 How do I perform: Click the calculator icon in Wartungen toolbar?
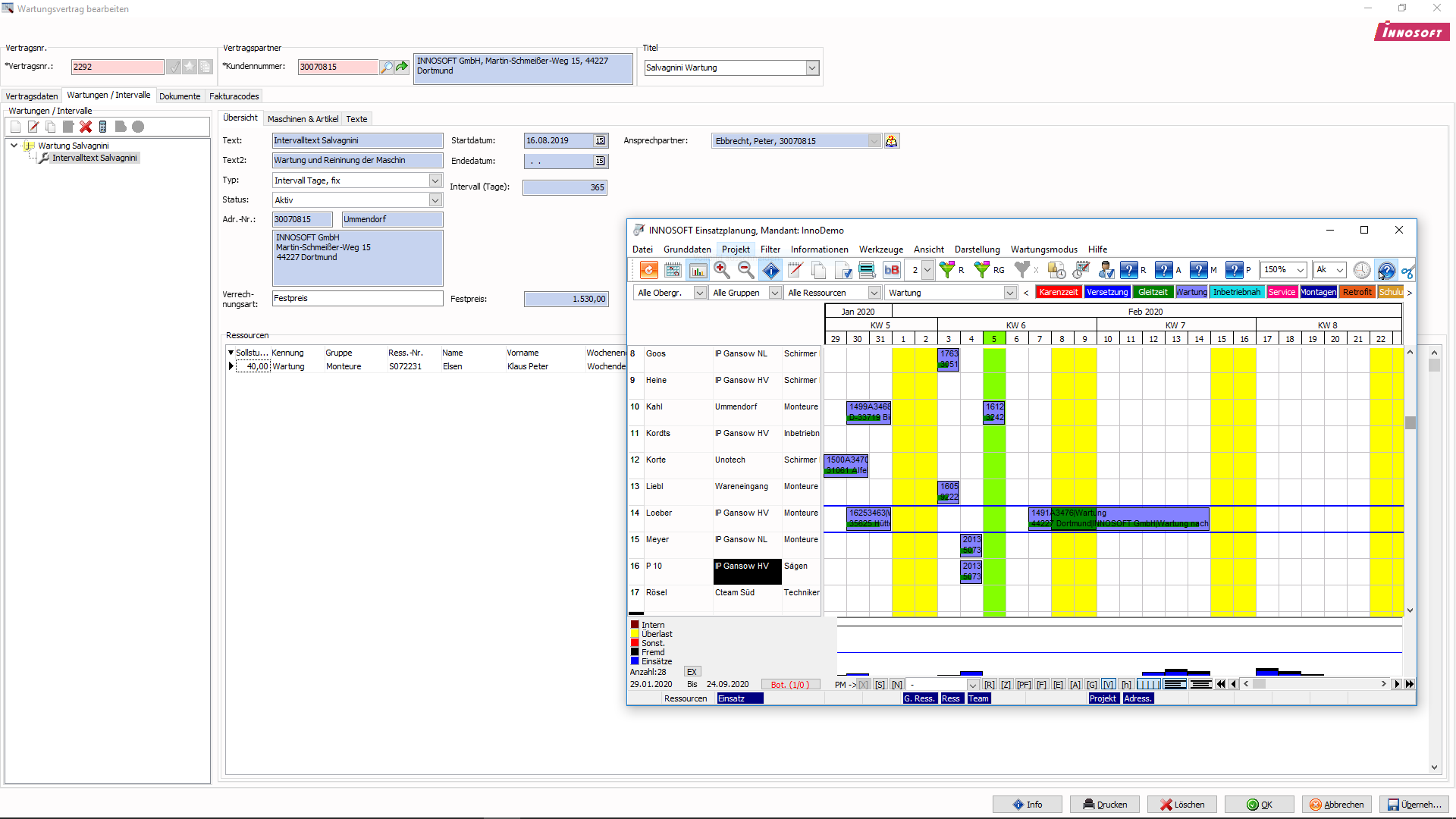(x=103, y=127)
